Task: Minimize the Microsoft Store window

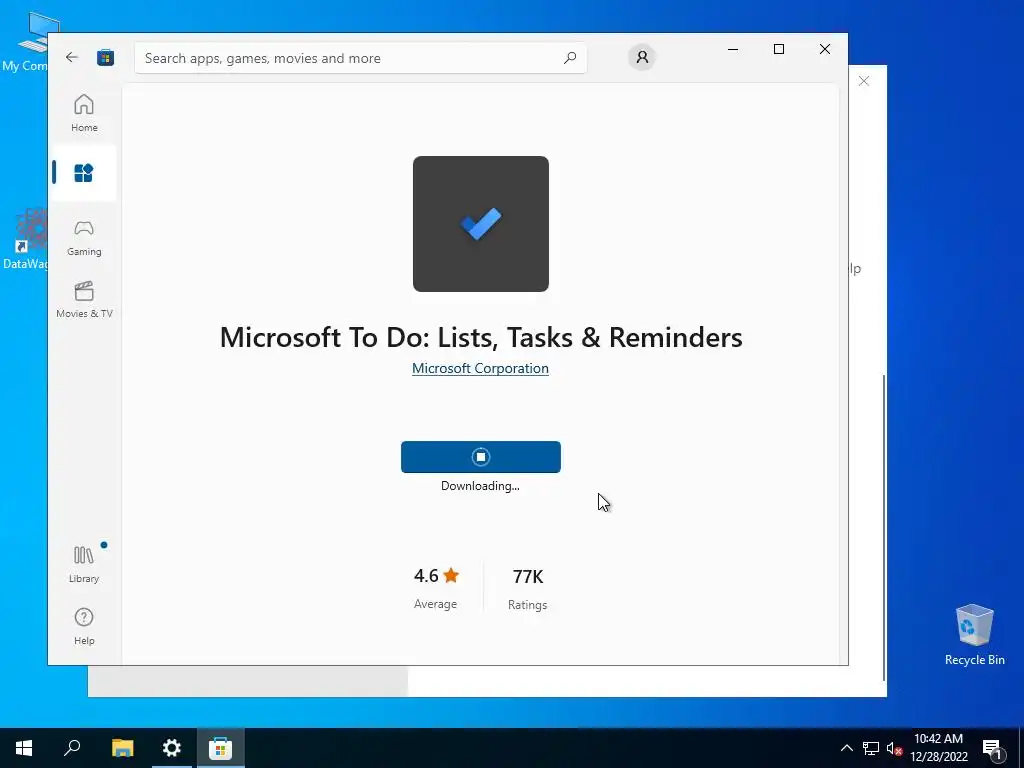Action: point(733,49)
